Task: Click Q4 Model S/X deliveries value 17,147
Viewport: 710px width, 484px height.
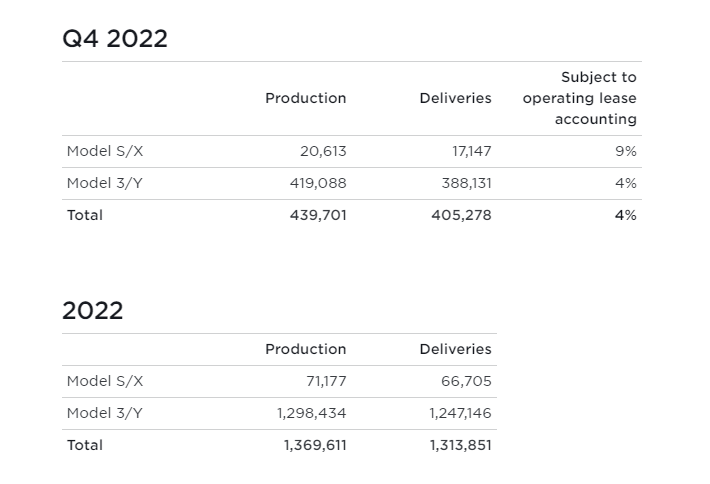Action: tap(471, 151)
